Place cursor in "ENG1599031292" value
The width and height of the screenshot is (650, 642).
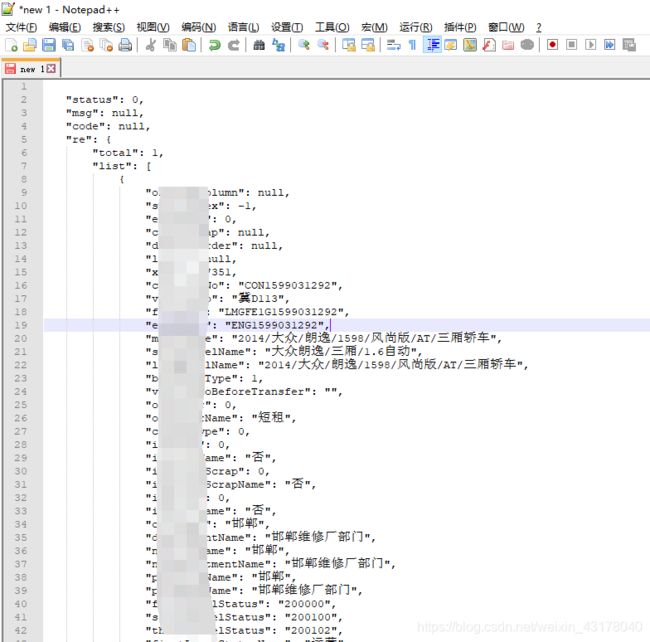coord(274,325)
